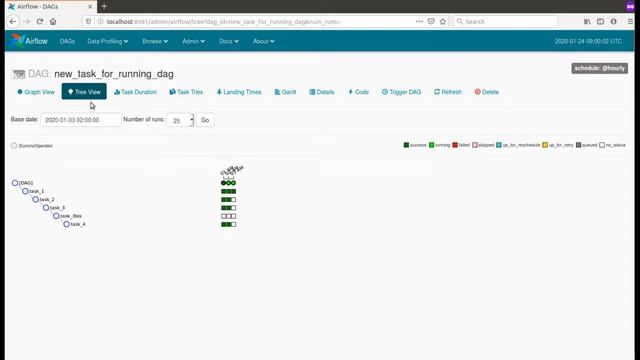Select the Tree View tab
Viewport: 640px width, 360px height.
(x=84, y=91)
